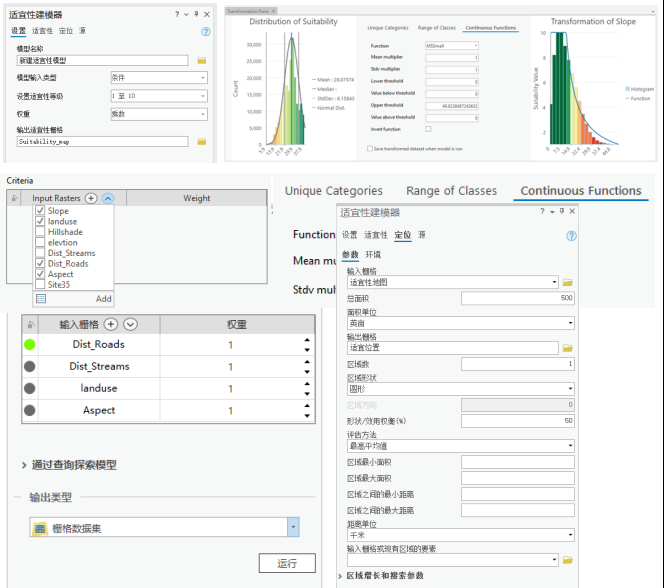Pin the top 适宜性建模器 settings panel
The width and height of the screenshot is (664, 588).
coord(196,14)
